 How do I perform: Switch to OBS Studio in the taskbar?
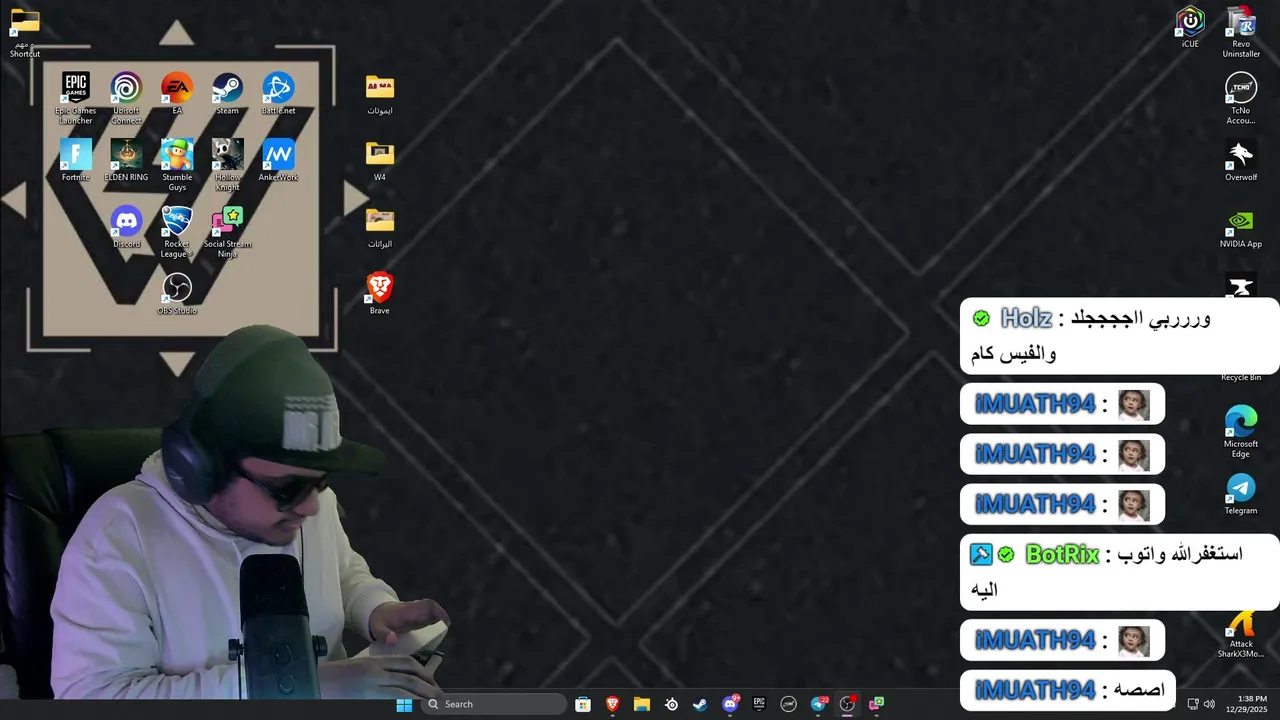[848, 704]
